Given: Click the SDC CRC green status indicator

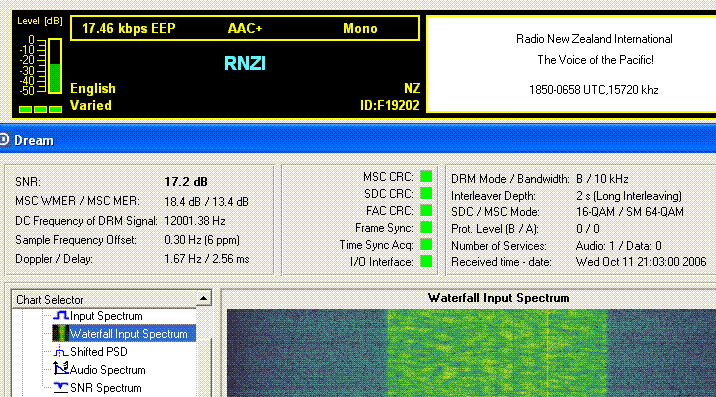Looking at the screenshot, I should (x=426, y=194).
